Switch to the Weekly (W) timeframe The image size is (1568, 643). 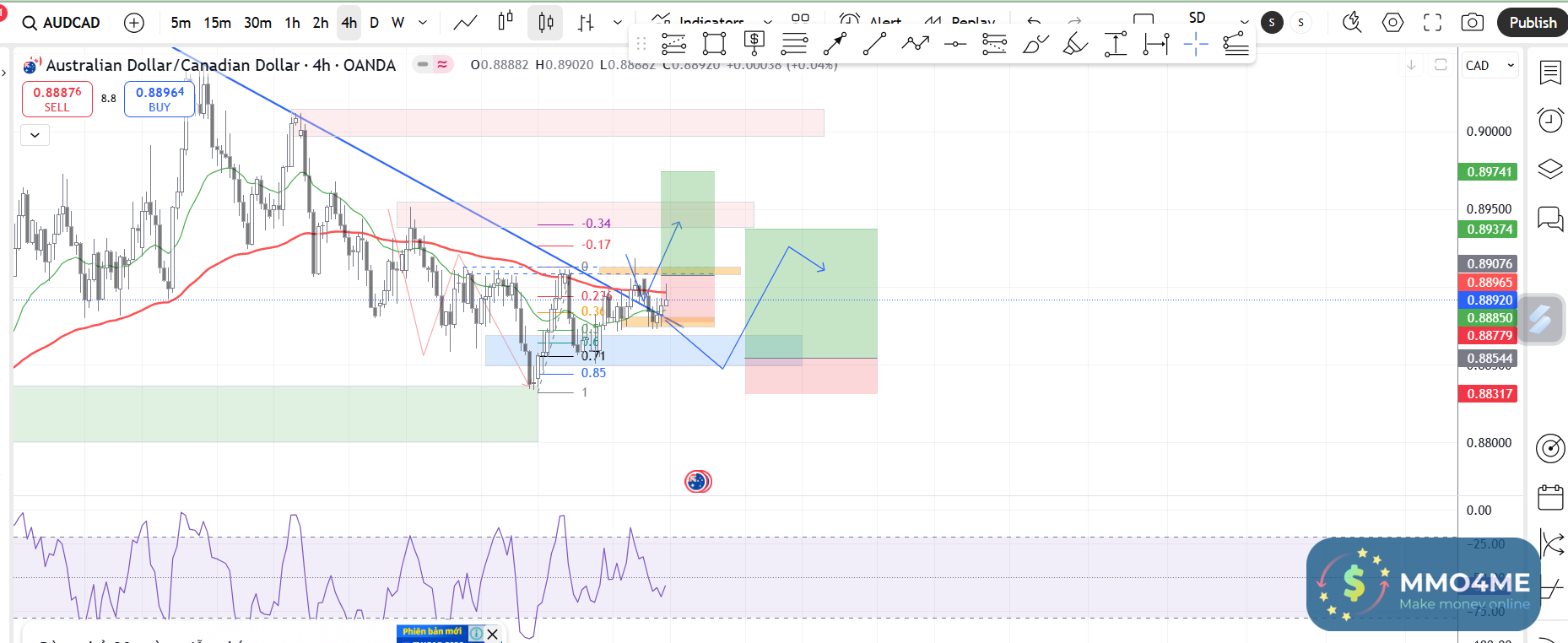(x=397, y=23)
